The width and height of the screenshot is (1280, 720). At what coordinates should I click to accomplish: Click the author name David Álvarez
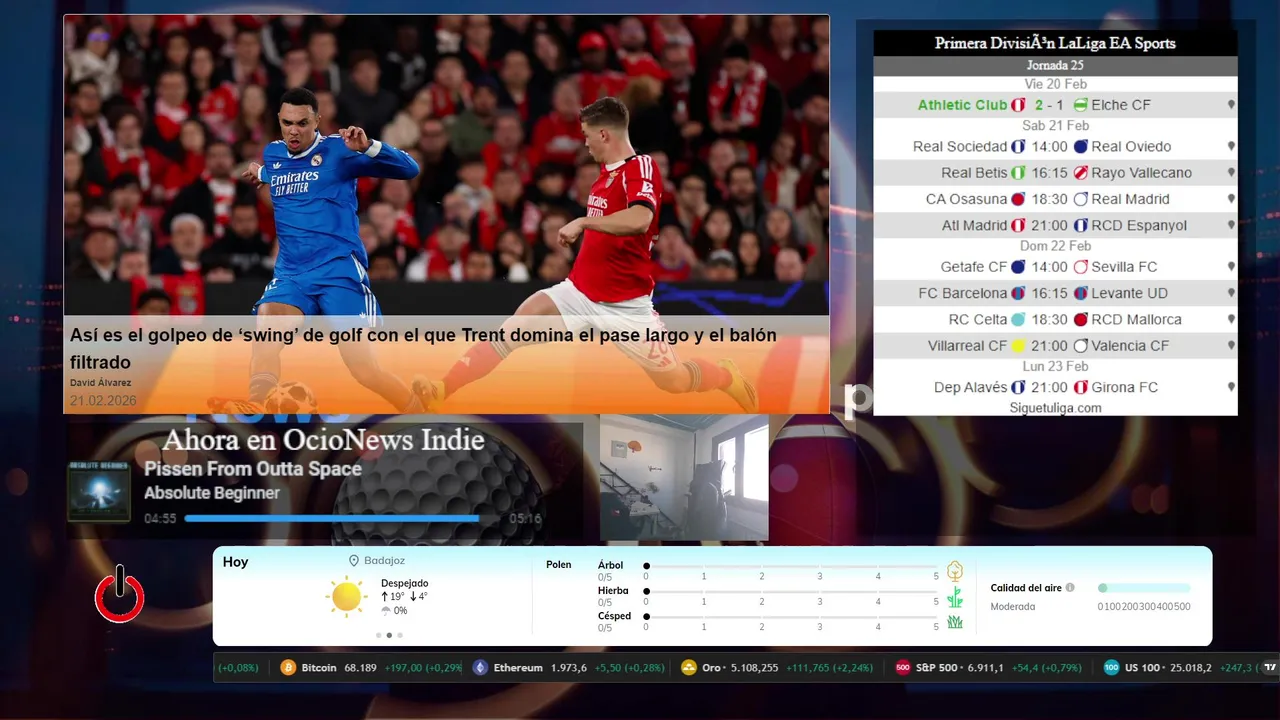pyautogui.click(x=100, y=383)
